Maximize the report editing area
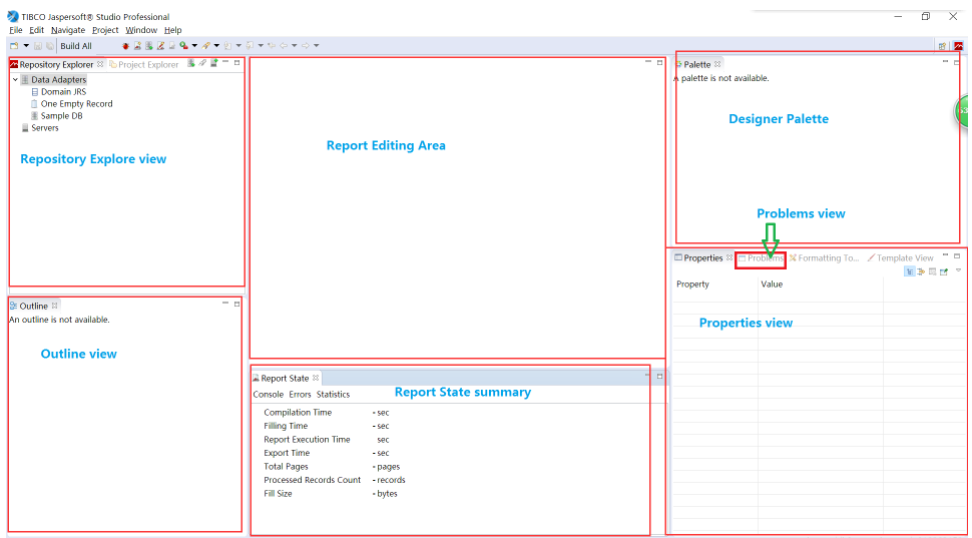 click(660, 62)
